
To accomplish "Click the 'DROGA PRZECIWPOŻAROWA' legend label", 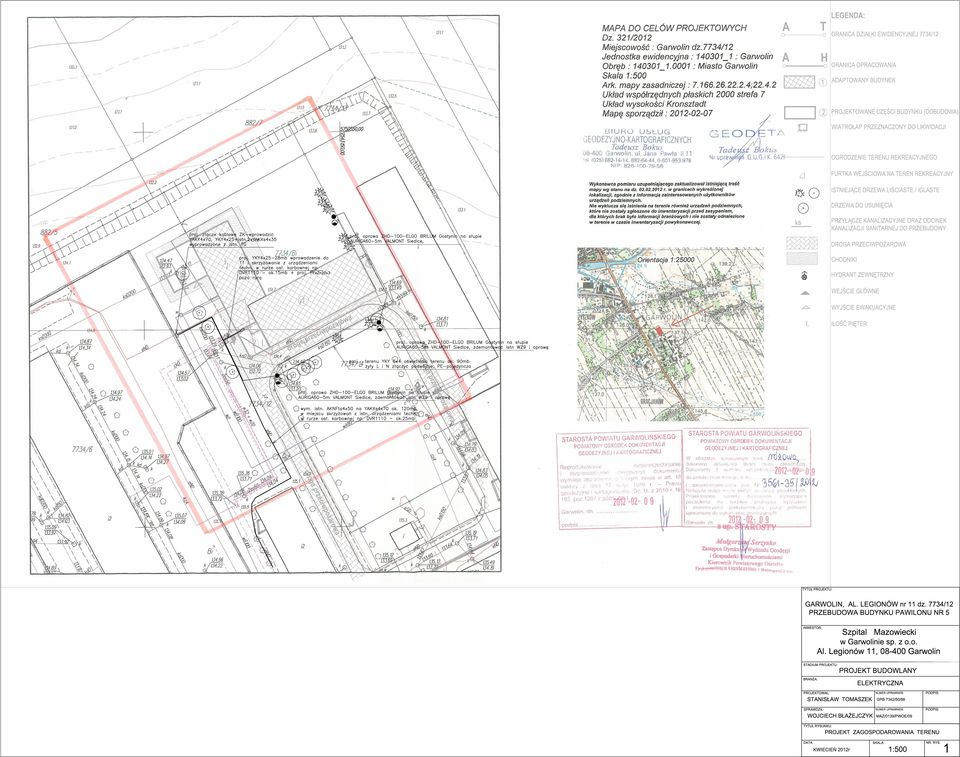I will click(x=869, y=244).
